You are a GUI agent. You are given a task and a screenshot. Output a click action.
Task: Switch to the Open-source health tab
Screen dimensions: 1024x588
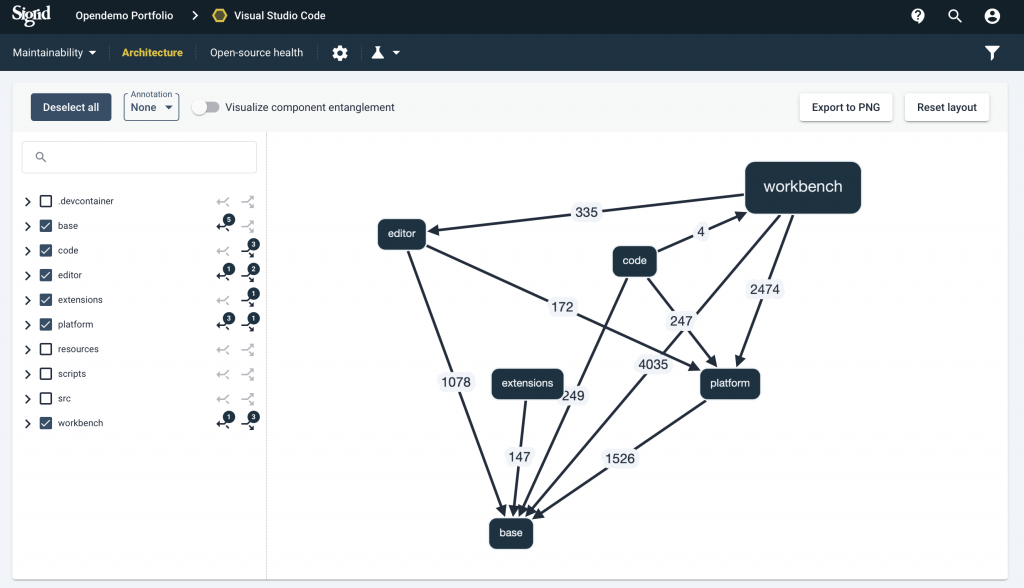click(257, 53)
